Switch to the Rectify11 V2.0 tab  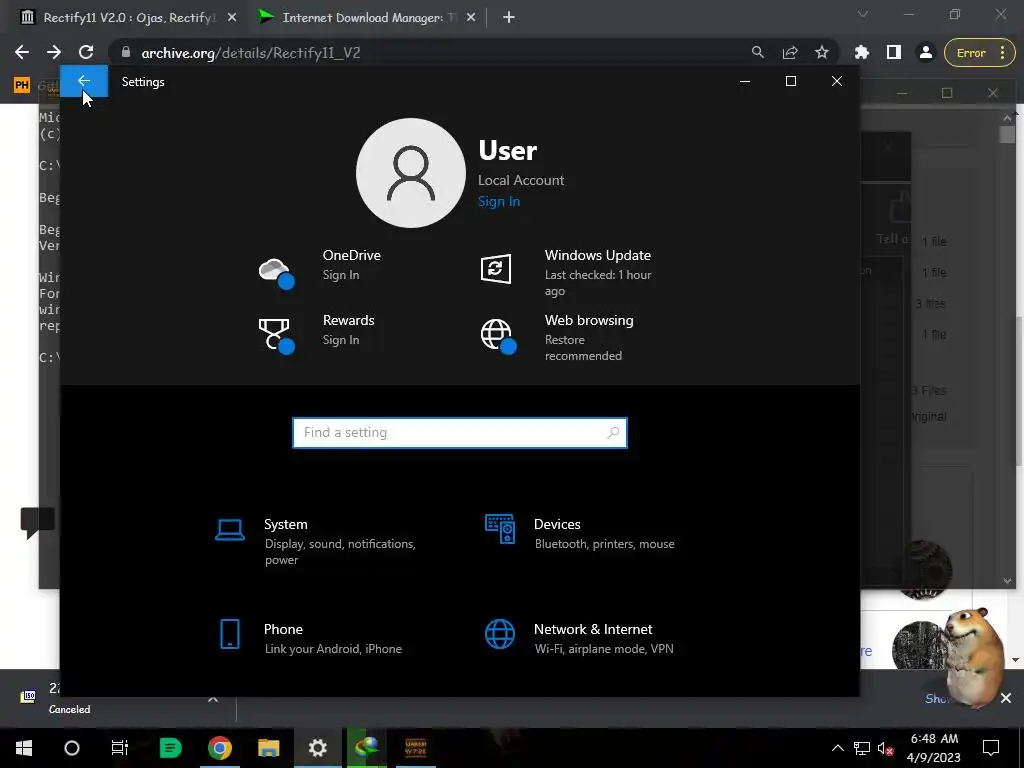point(127,18)
